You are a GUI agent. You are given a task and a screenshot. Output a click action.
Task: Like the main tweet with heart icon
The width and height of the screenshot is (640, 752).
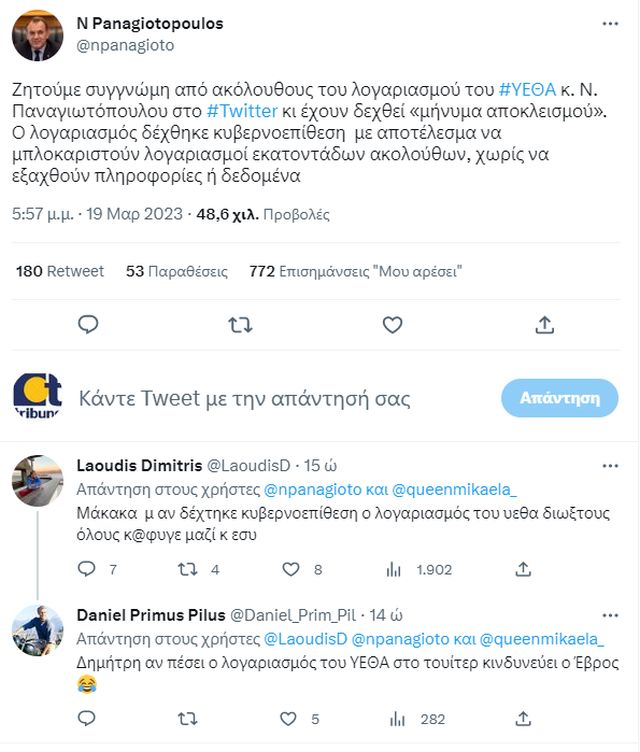392,325
